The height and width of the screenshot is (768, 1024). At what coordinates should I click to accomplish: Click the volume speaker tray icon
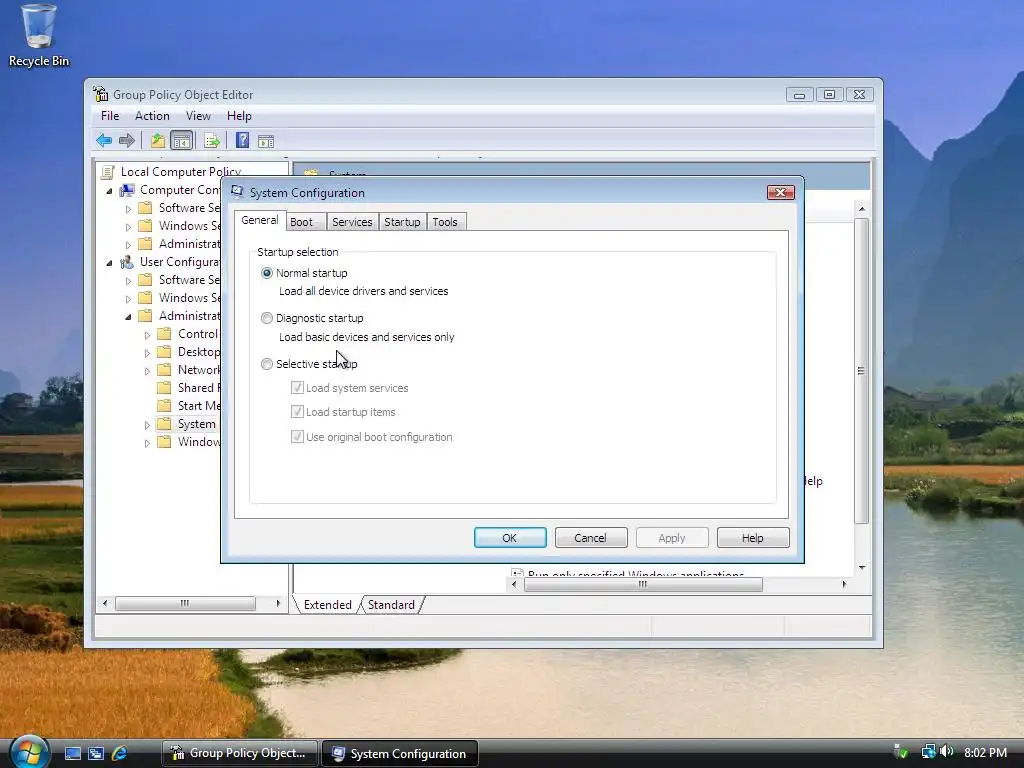946,752
